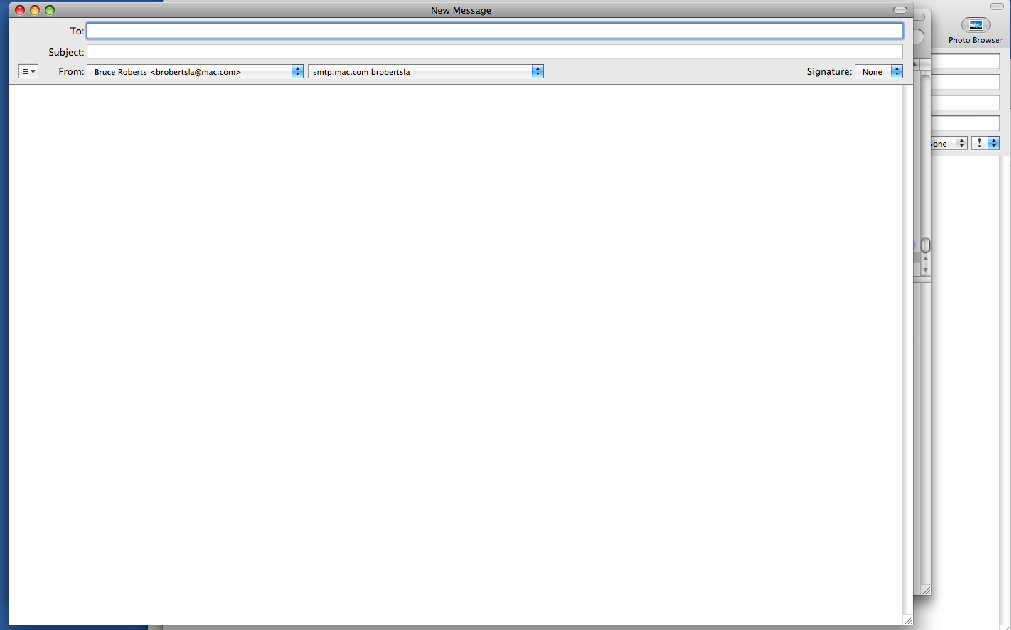Open the partially hidden None dropdown in background window
Screen dimensions: 1011x630
tap(948, 143)
